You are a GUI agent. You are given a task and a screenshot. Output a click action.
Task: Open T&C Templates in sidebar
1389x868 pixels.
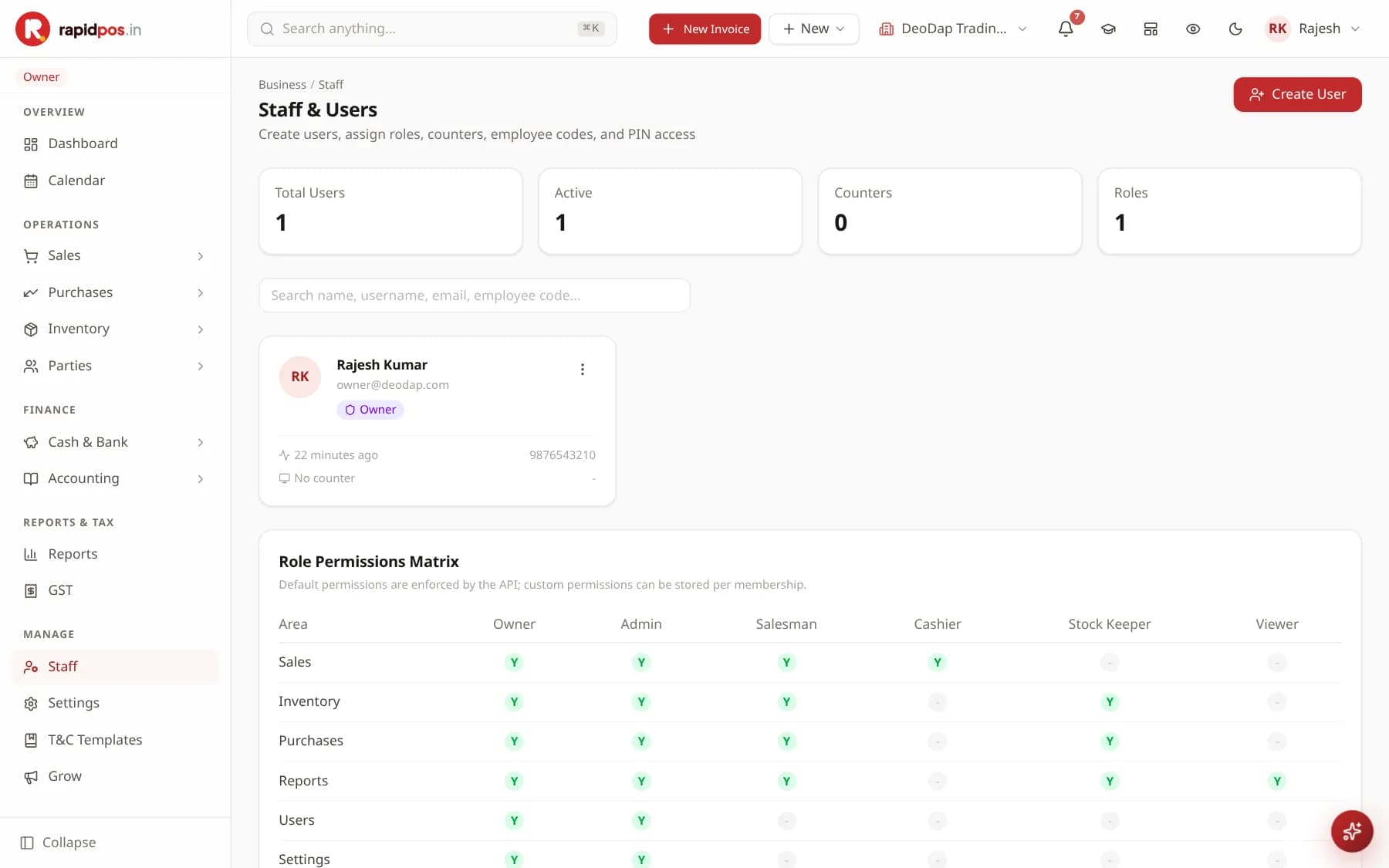pyautogui.click(x=116, y=740)
